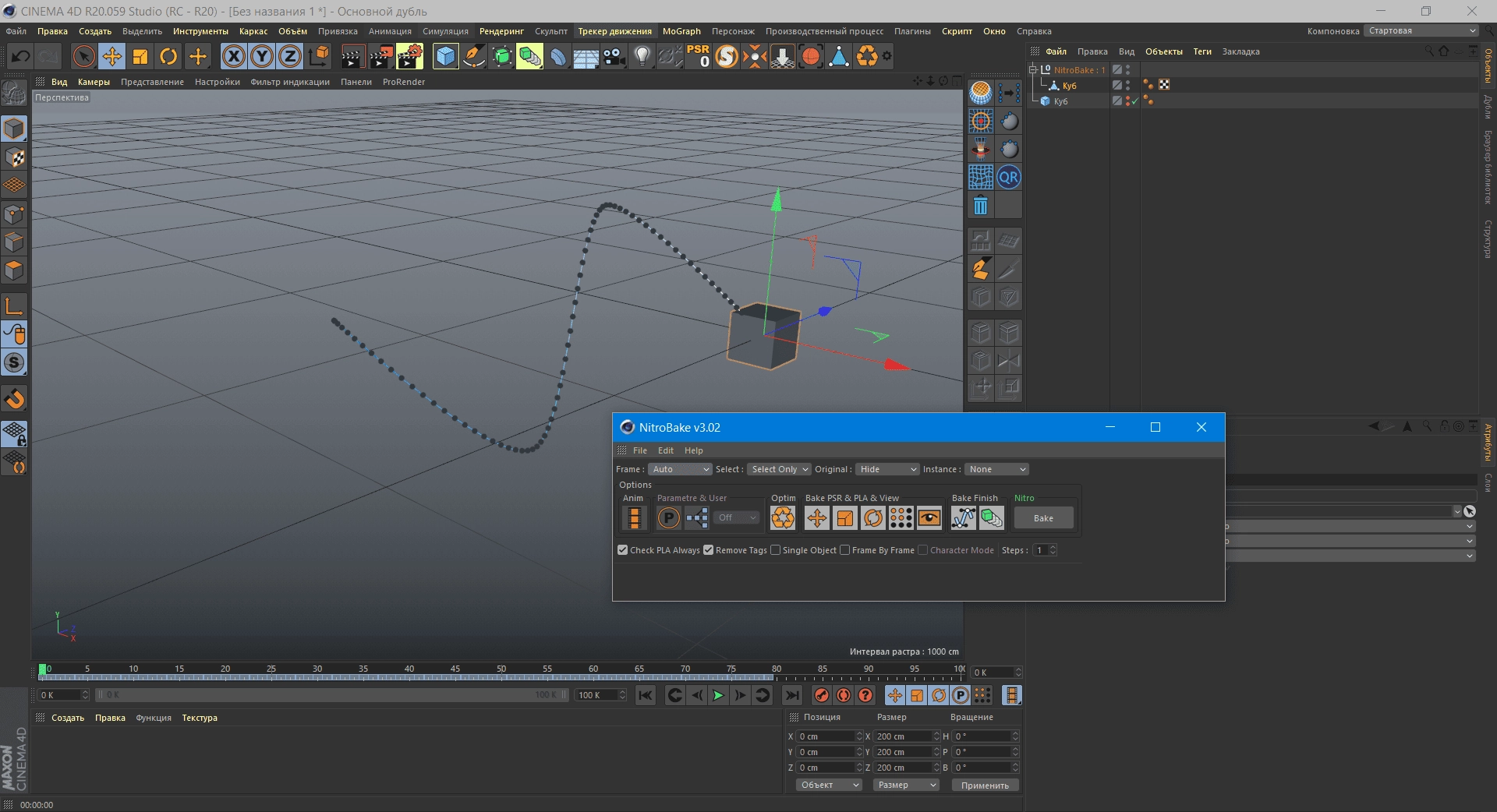Open the Original Hide dropdown
This screenshot has width=1497, height=812.
887,469
